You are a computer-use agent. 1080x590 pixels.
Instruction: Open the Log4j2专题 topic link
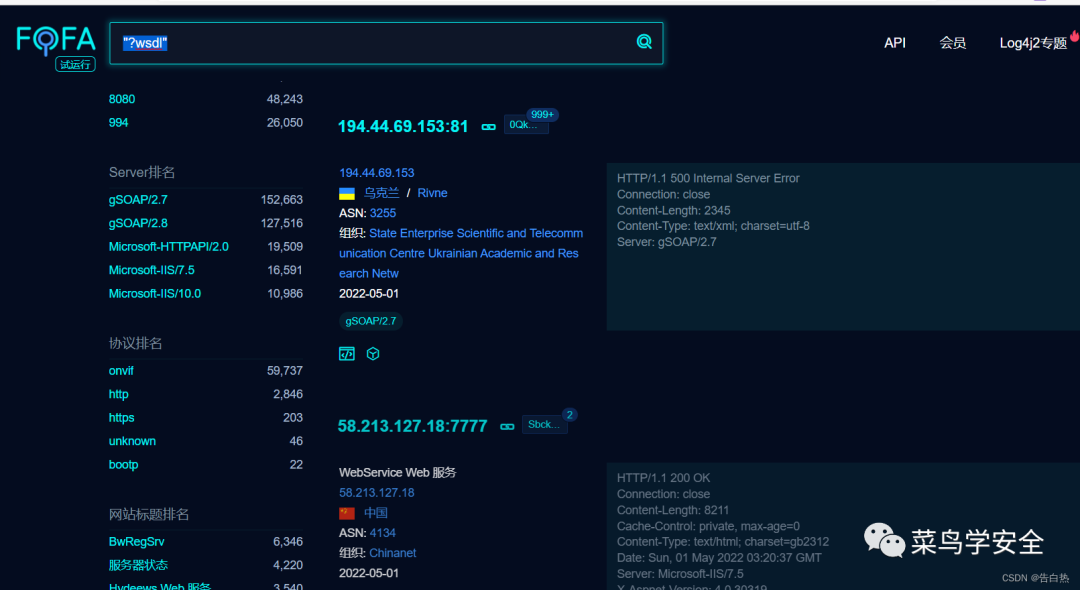coord(1033,43)
